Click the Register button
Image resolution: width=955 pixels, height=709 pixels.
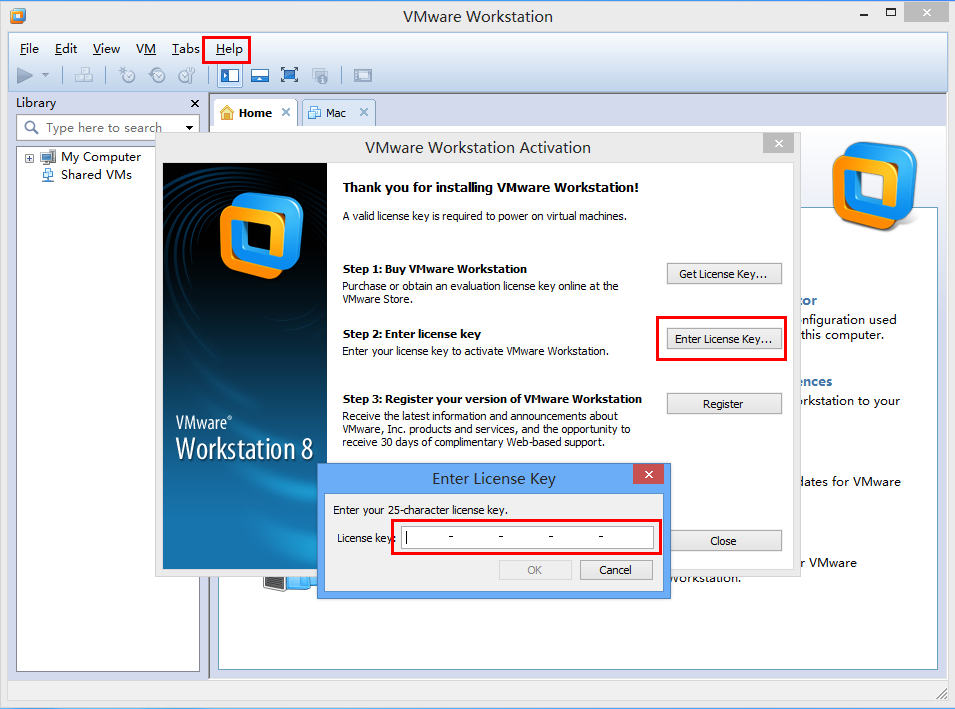pyautogui.click(x=724, y=404)
